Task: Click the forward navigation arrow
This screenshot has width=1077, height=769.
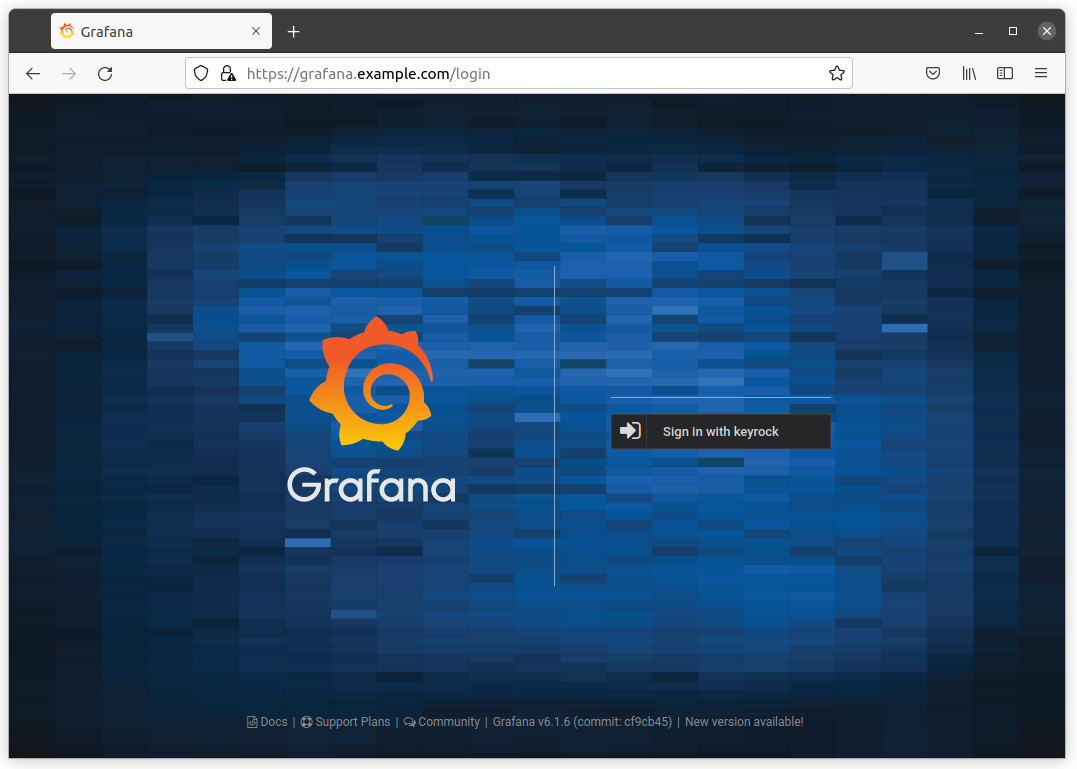Action: tap(69, 73)
